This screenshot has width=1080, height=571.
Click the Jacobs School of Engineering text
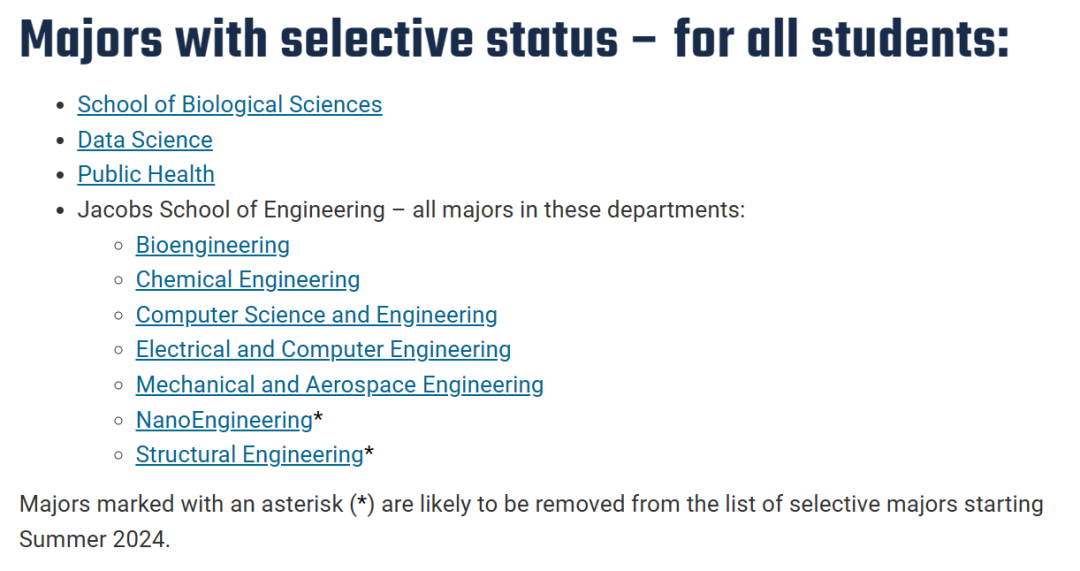click(x=231, y=209)
